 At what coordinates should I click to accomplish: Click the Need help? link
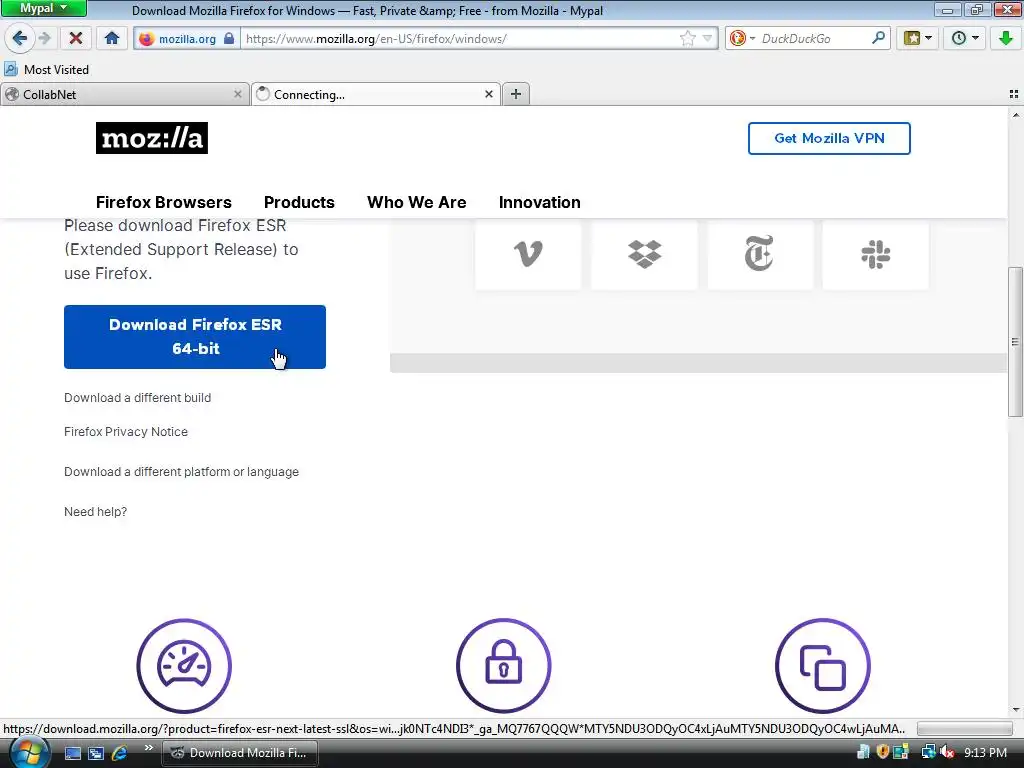click(x=95, y=511)
